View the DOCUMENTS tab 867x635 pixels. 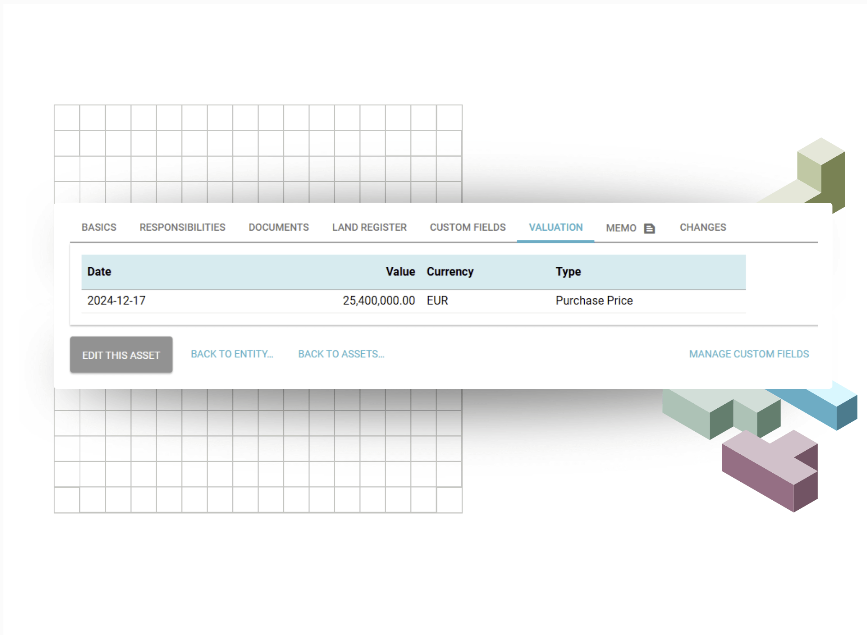pyautogui.click(x=278, y=227)
